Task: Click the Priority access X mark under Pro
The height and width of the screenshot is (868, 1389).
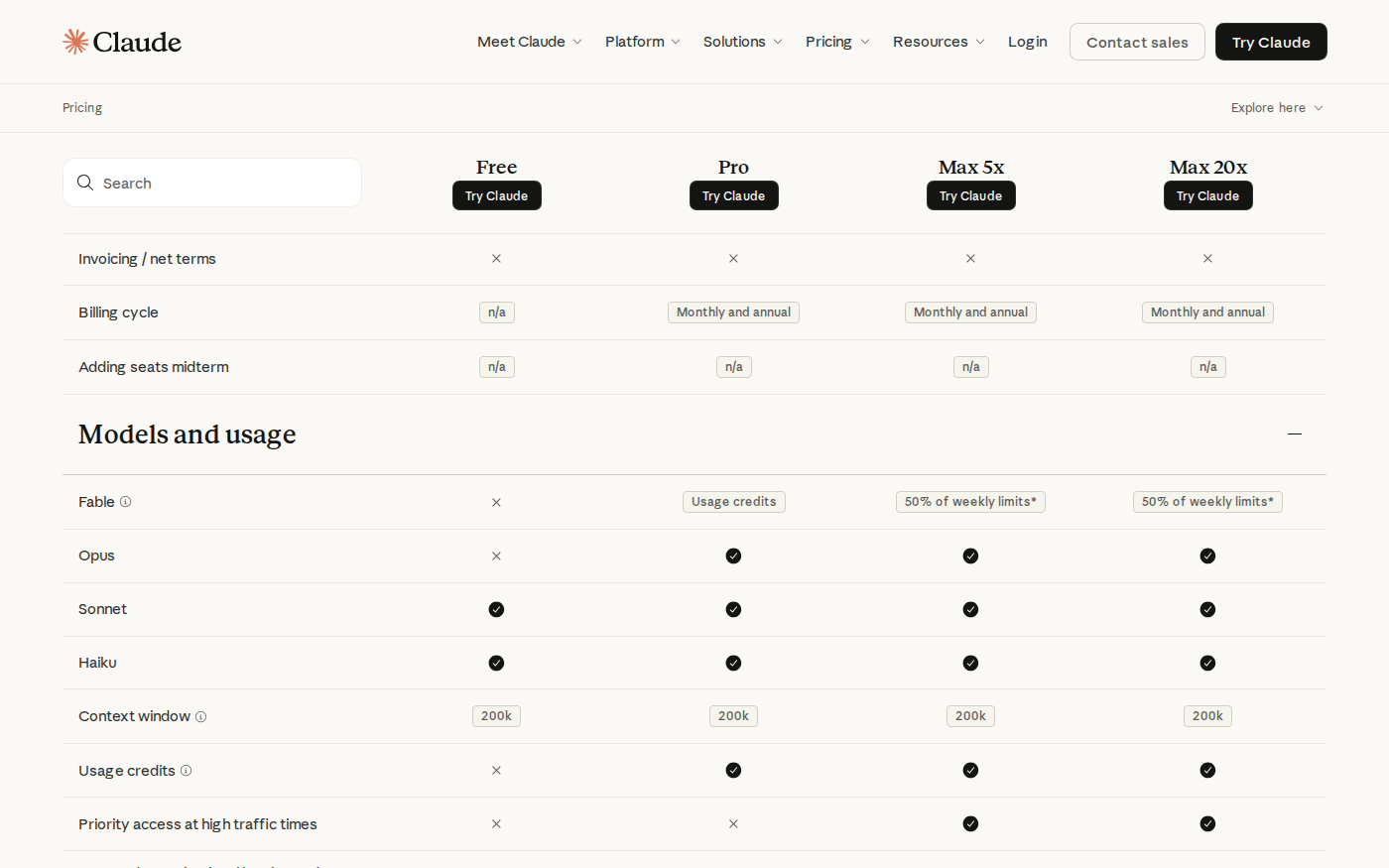Action: [x=733, y=823]
